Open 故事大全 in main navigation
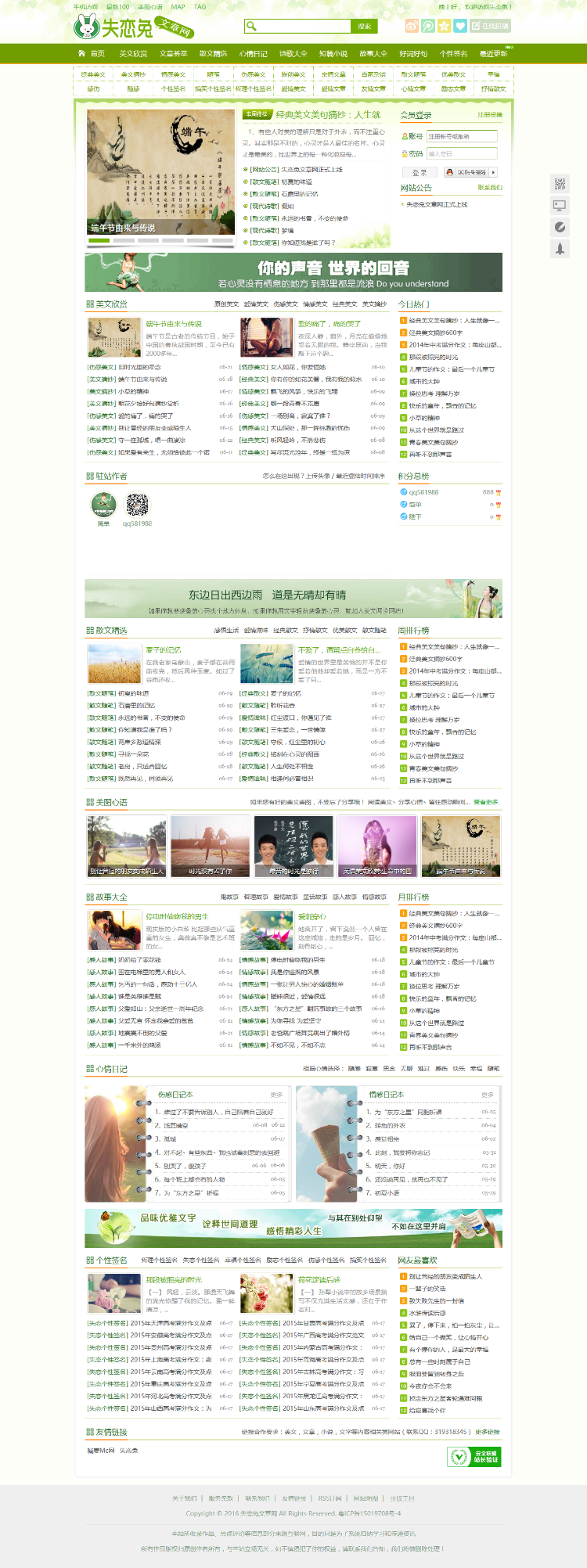Screen dimensions: 587x1568 373,54
